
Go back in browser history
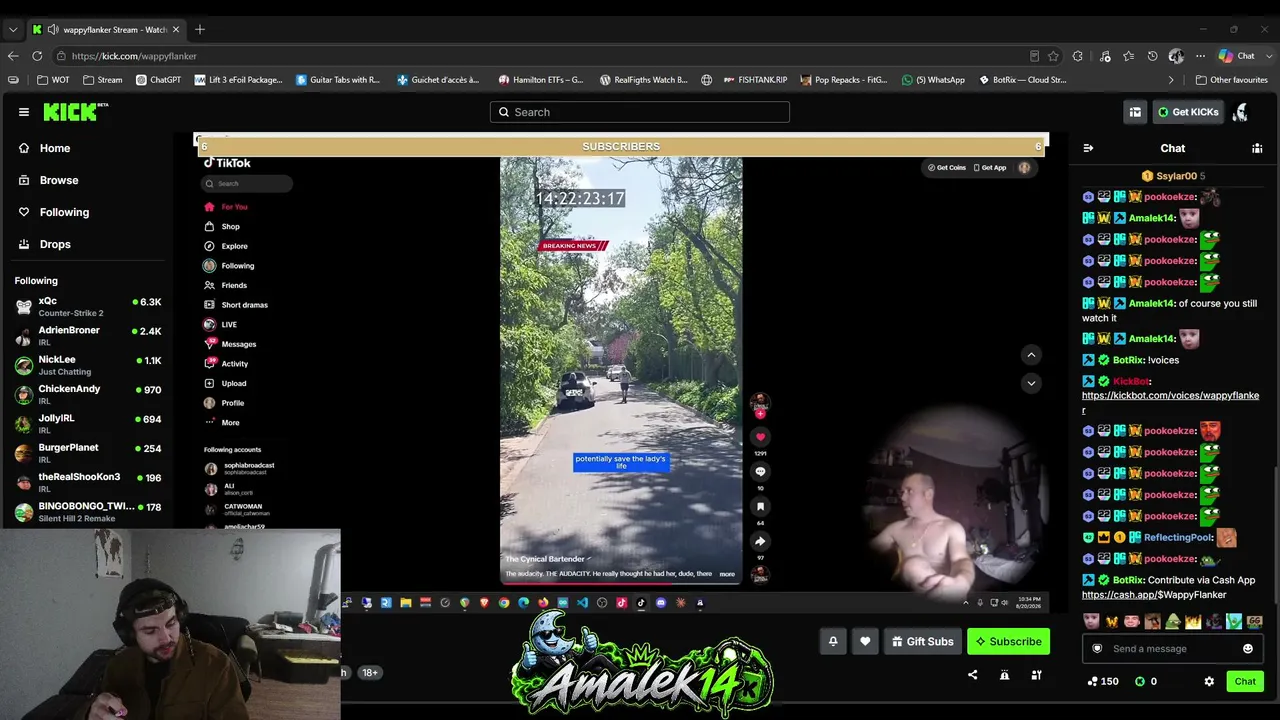13,56
